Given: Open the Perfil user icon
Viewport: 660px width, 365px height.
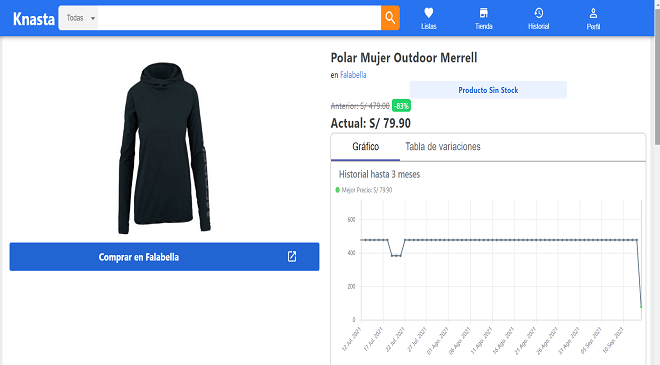Looking at the screenshot, I should pyautogui.click(x=593, y=13).
